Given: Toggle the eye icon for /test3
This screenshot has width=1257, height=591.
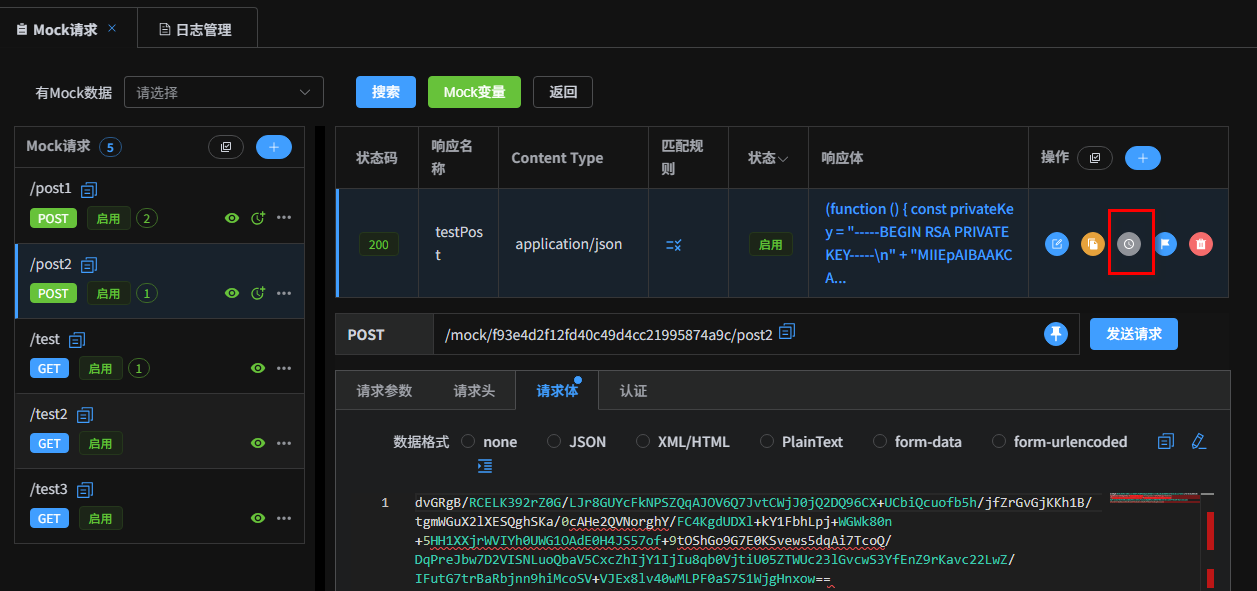Looking at the screenshot, I should point(258,518).
